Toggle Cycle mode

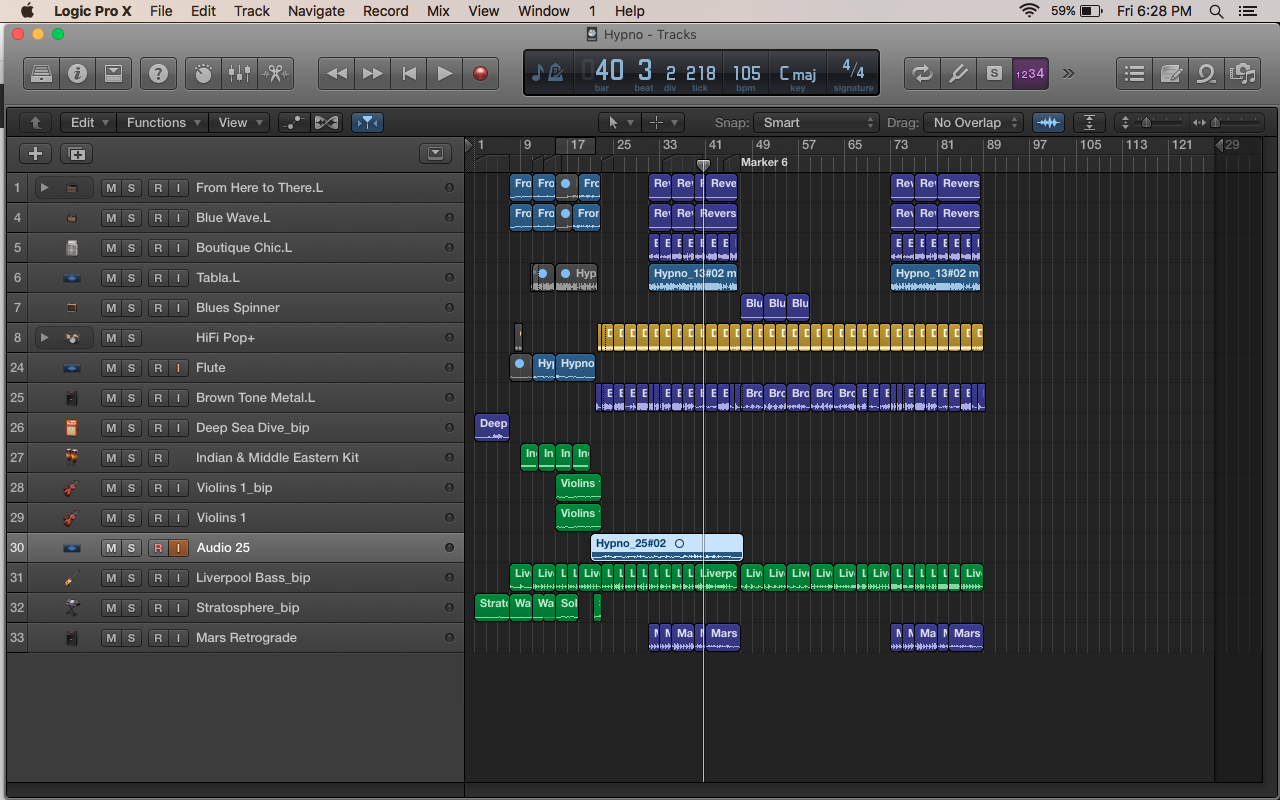tap(922, 73)
